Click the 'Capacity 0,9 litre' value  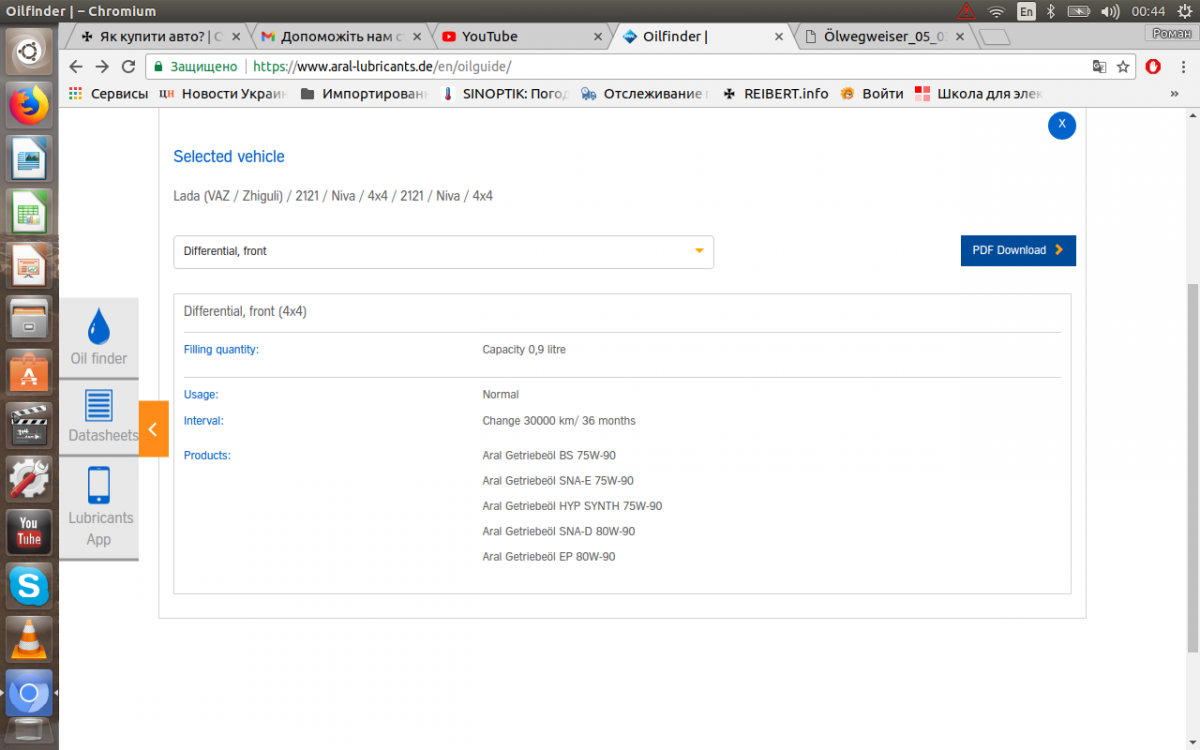[524, 350]
